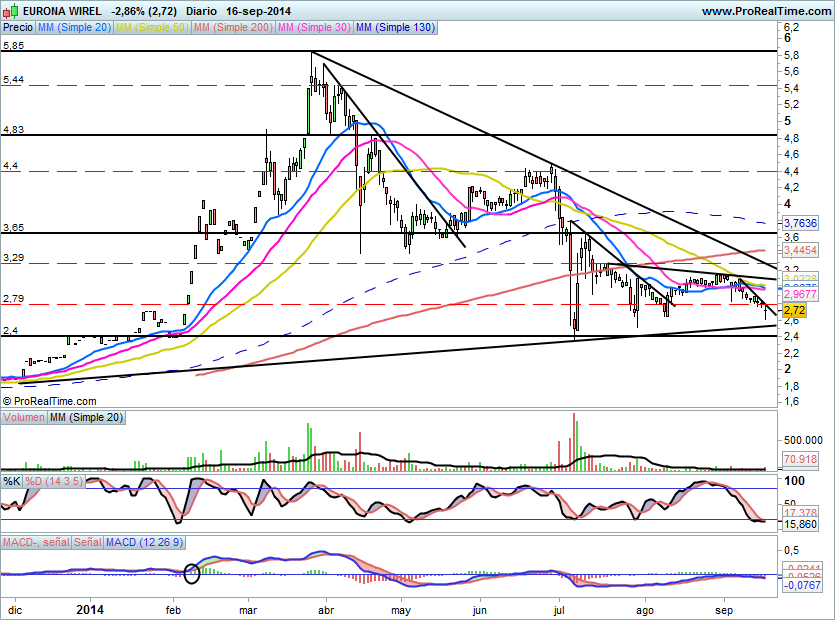
Task: Click the abr month on time axis
Action: click(325, 610)
